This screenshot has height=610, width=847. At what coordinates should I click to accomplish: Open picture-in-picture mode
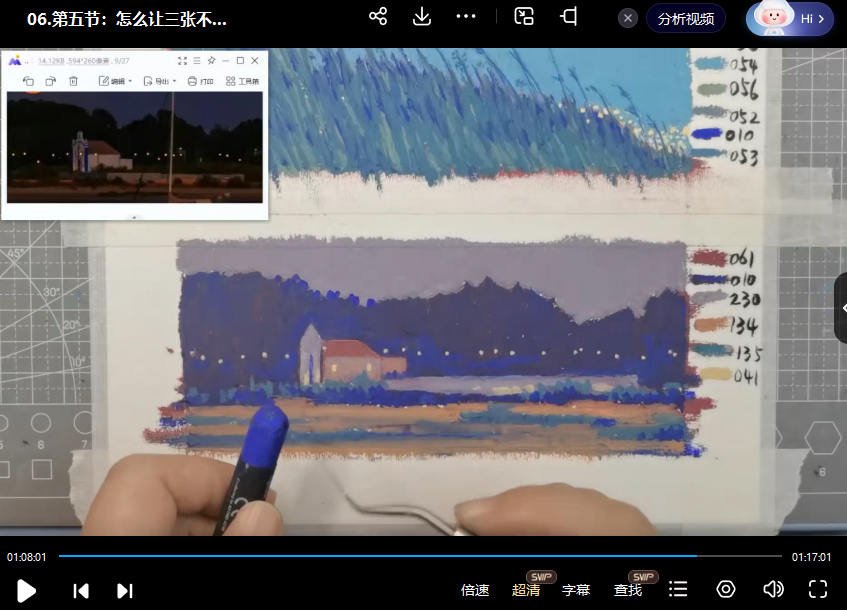click(x=524, y=17)
